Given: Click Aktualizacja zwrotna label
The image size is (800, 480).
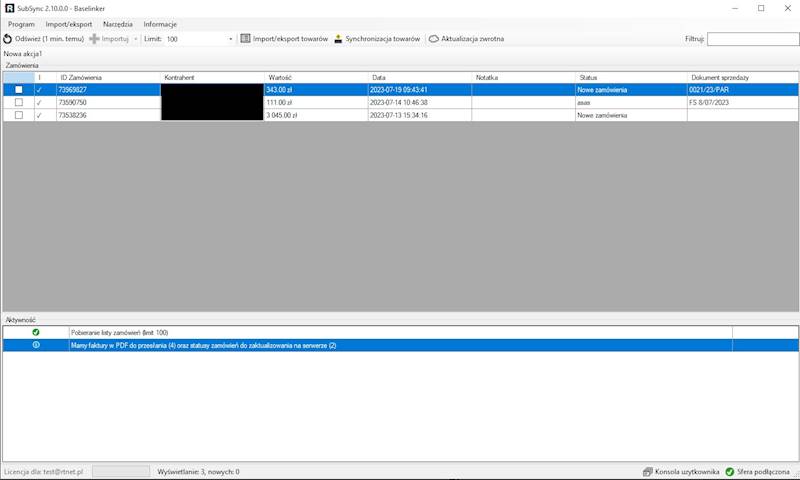Looking at the screenshot, I should (x=472, y=39).
